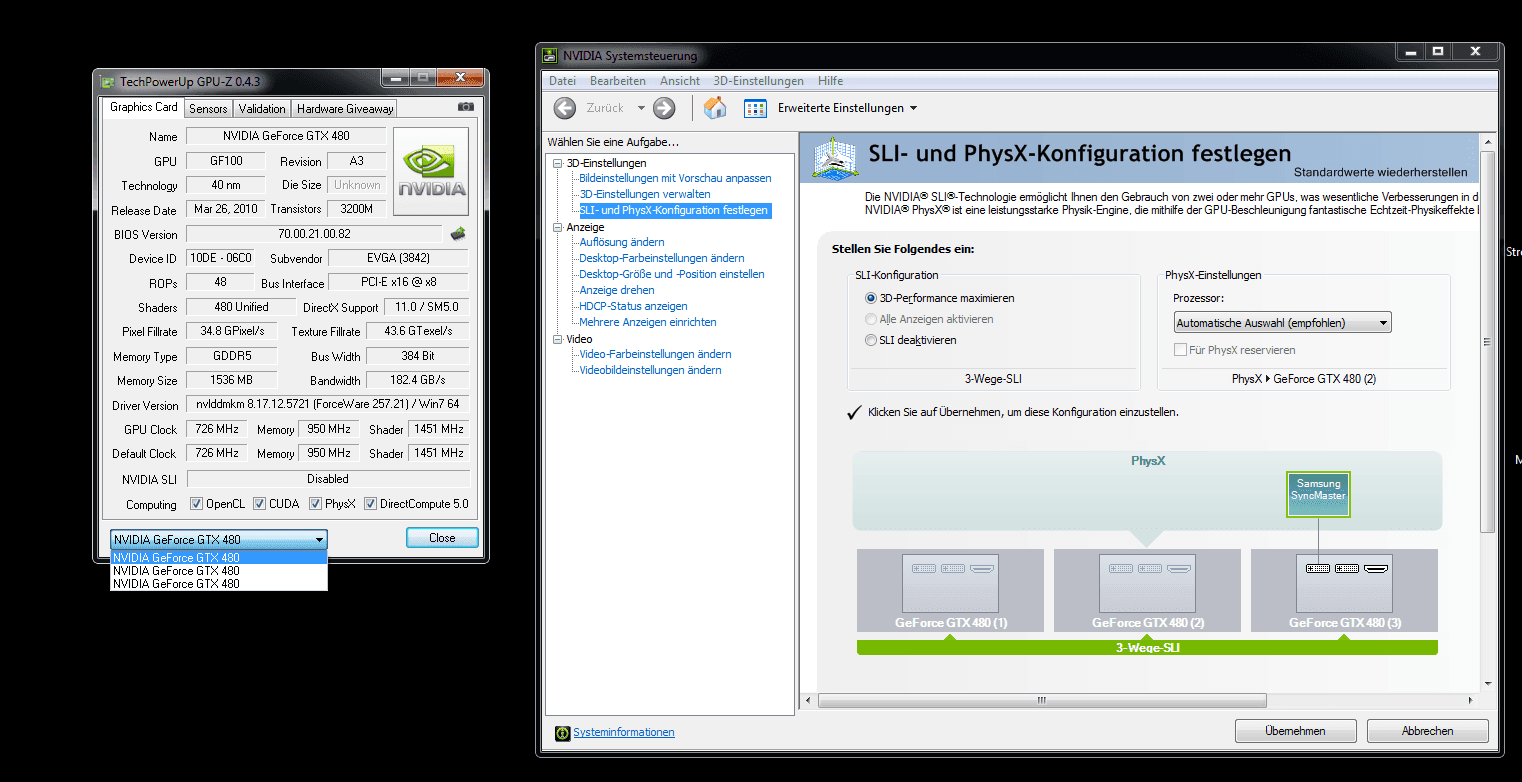Toggle the PhysX checkbox in GPU-Z
Image resolution: width=1522 pixels, height=782 pixels.
(315, 504)
